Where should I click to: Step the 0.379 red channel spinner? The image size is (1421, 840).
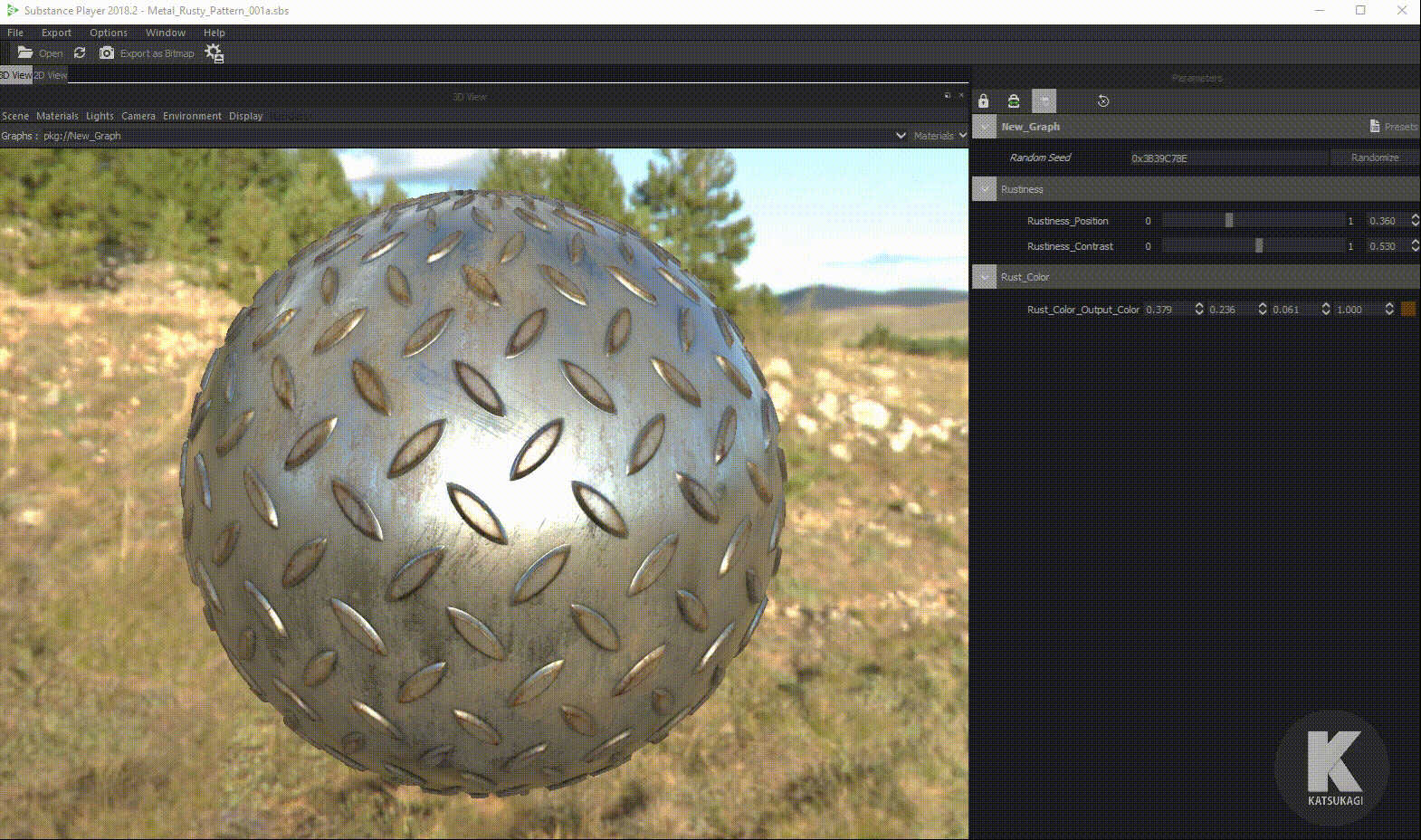pyautogui.click(x=1199, y=310)
